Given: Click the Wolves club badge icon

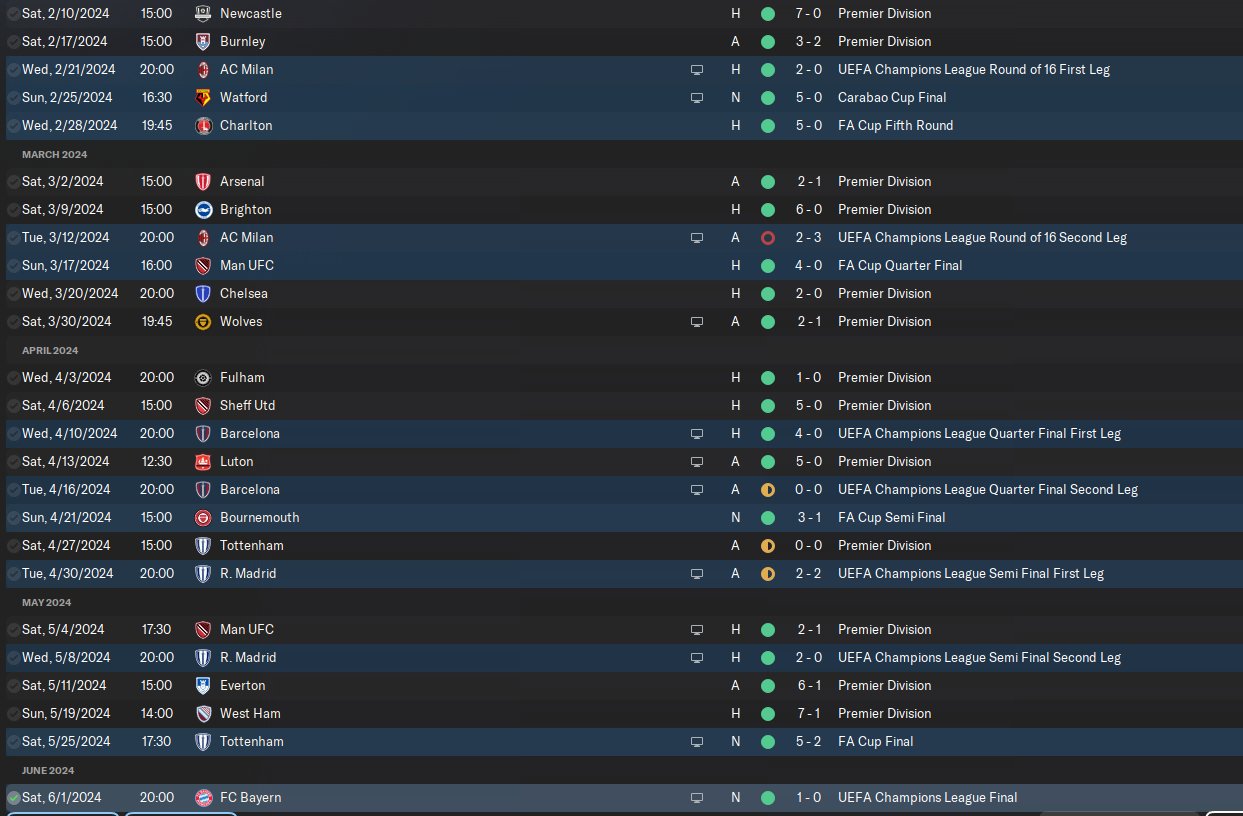Looking at the screenshot, I should coord(203,322).
